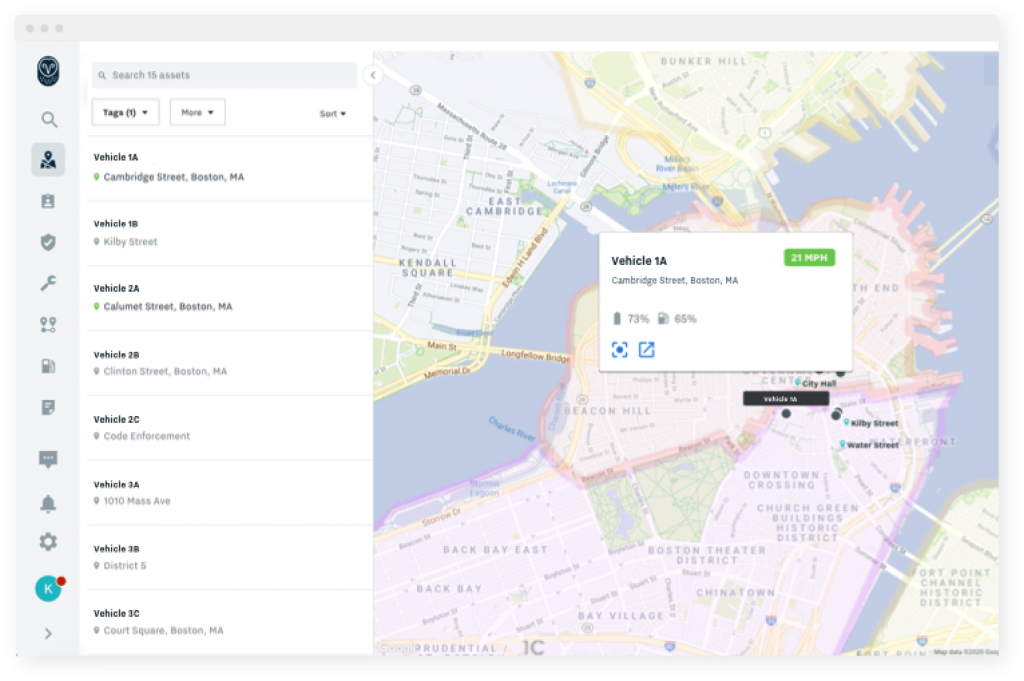
Task: Collapse the asset list panel
Action: 372,75
